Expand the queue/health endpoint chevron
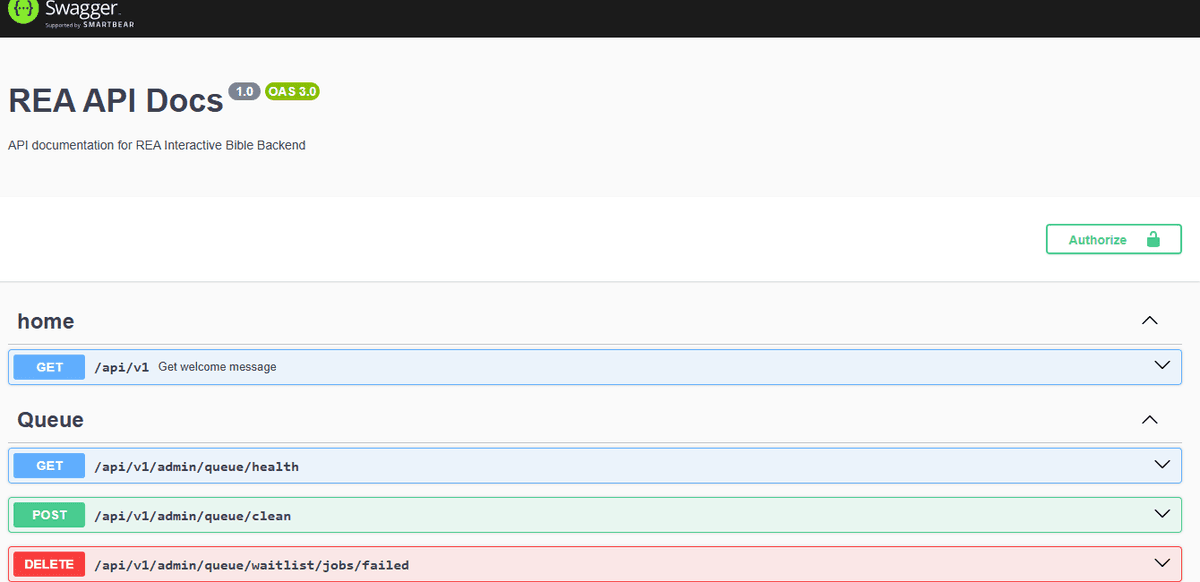Screen dimensions: 1200x582 coord(1161,465)
